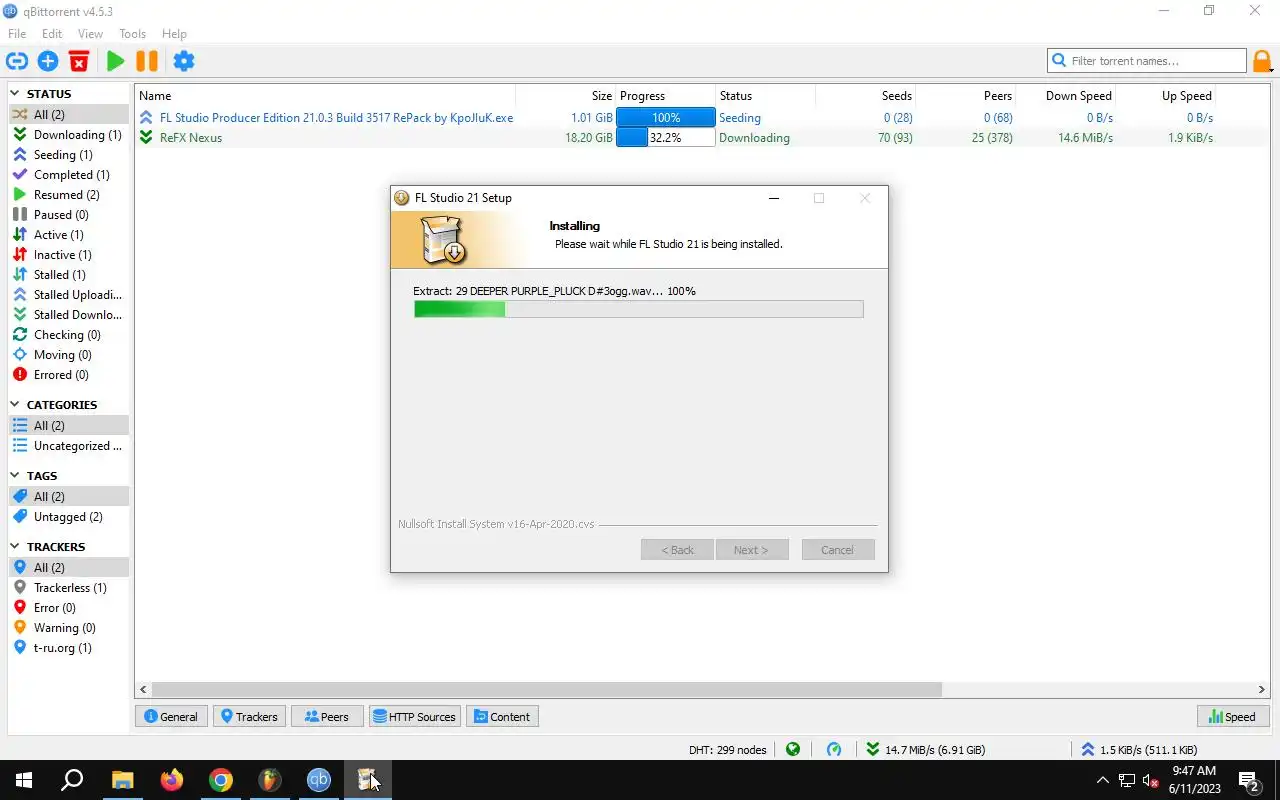
Task: Click the upload speed 1.5 KiB/s status
Action: point(1139,750)
